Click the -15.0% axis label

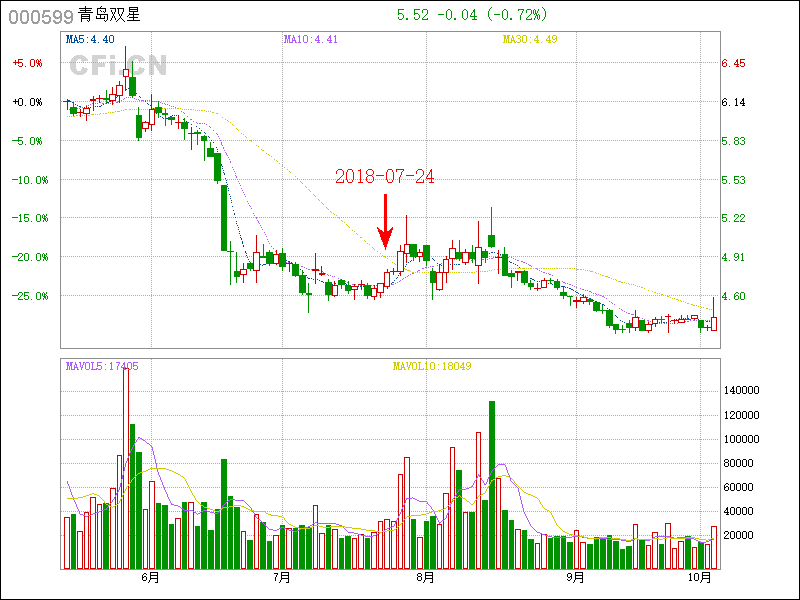pos(30,218)
